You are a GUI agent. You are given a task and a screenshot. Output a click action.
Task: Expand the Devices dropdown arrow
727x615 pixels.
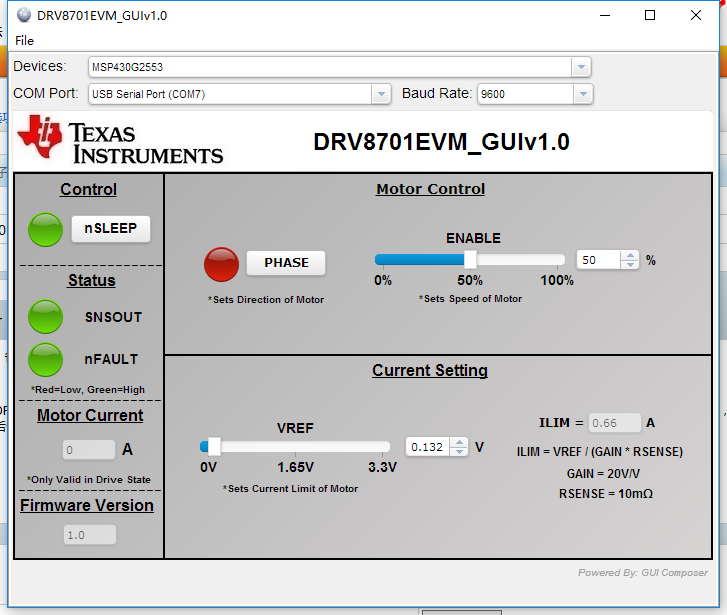pyautogui.click(x=581, y=67)
